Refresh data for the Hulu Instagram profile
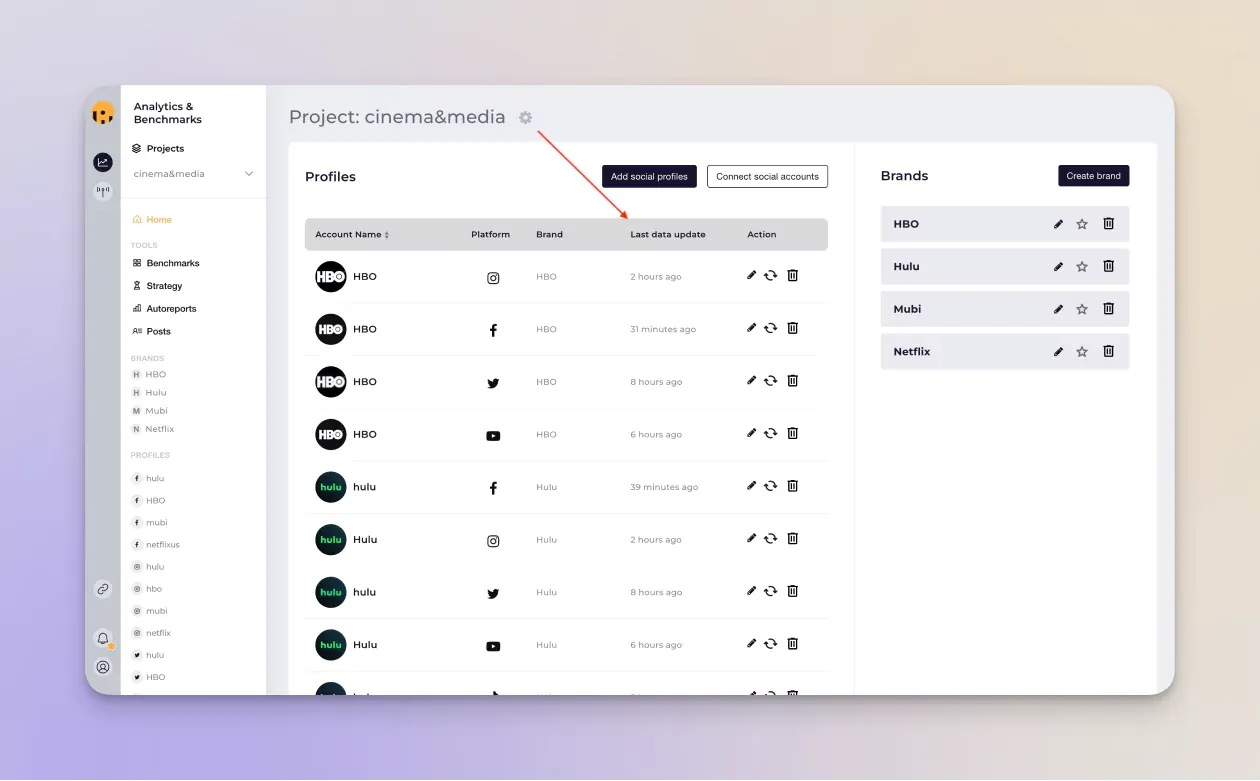 click(771, 538)
